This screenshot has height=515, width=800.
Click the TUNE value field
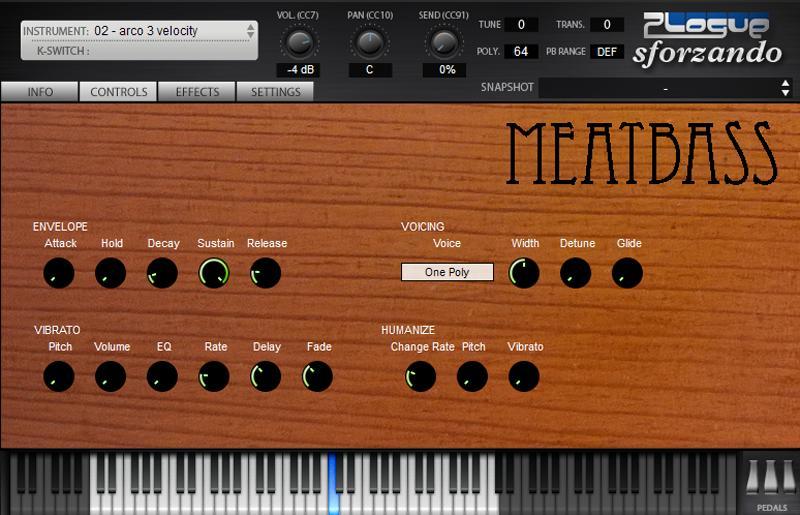(x=521, y=24)
